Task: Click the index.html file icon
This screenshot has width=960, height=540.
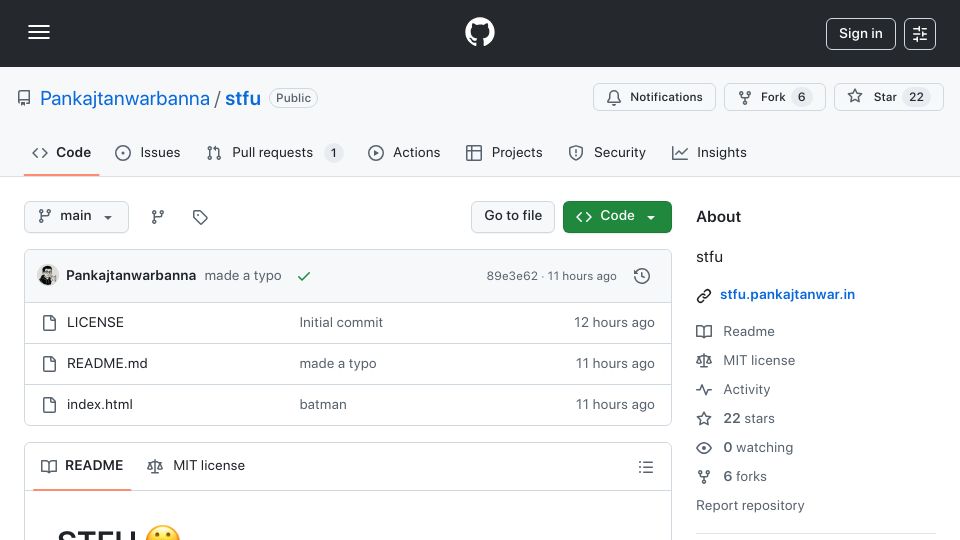Action: click(x=50, y=405)
